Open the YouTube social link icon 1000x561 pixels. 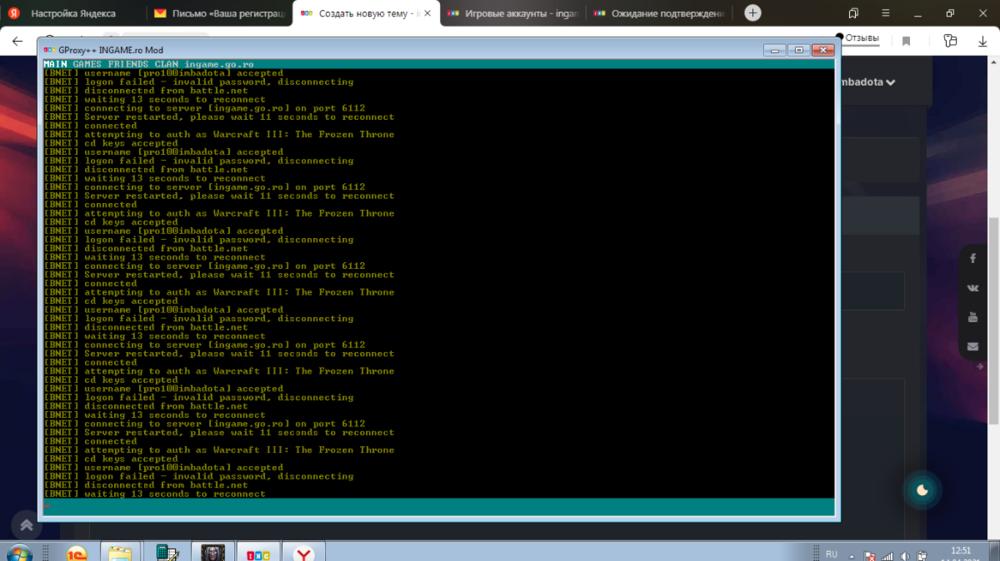[x=973, y=317]
